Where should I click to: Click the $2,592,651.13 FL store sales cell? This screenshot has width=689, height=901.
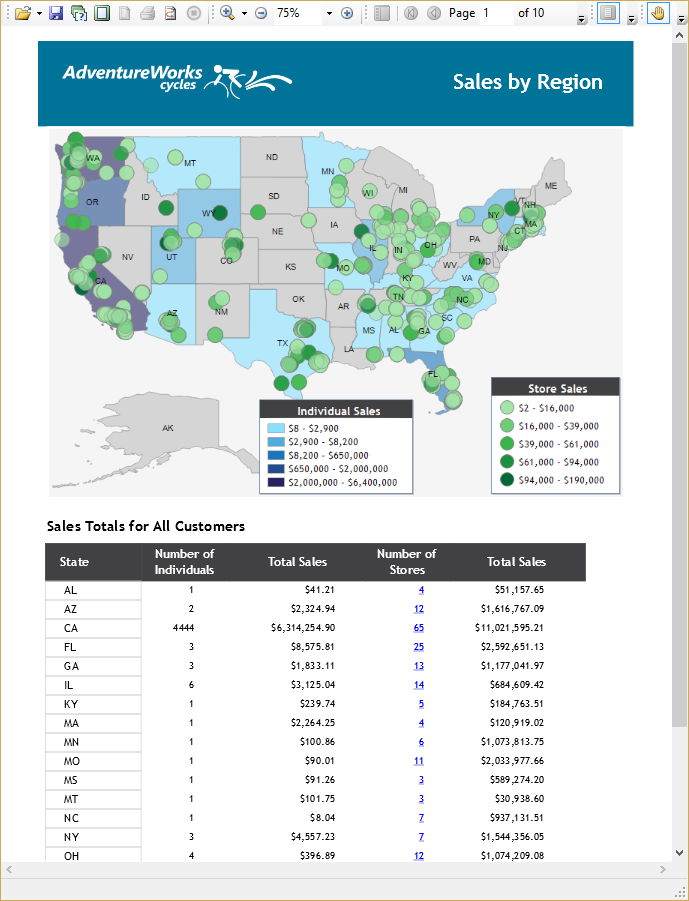tap(513, 646)
